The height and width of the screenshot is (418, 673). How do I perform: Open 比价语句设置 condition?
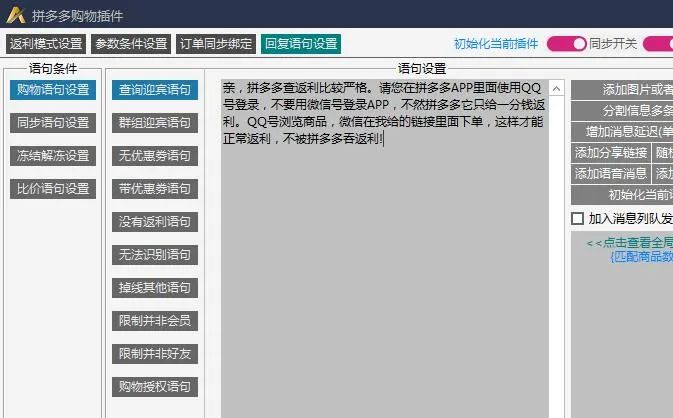[x=53, y=189]
